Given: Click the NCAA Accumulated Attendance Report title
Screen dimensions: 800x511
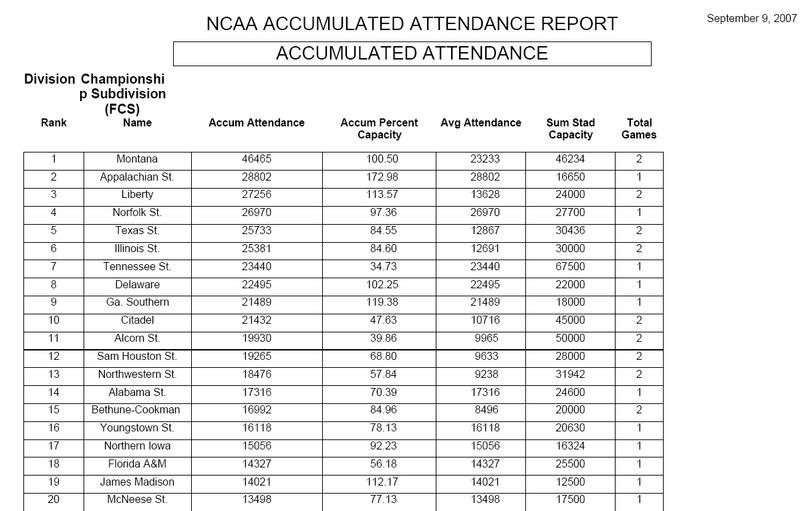Looking at the screenshot, I should (x=411, y=24).
